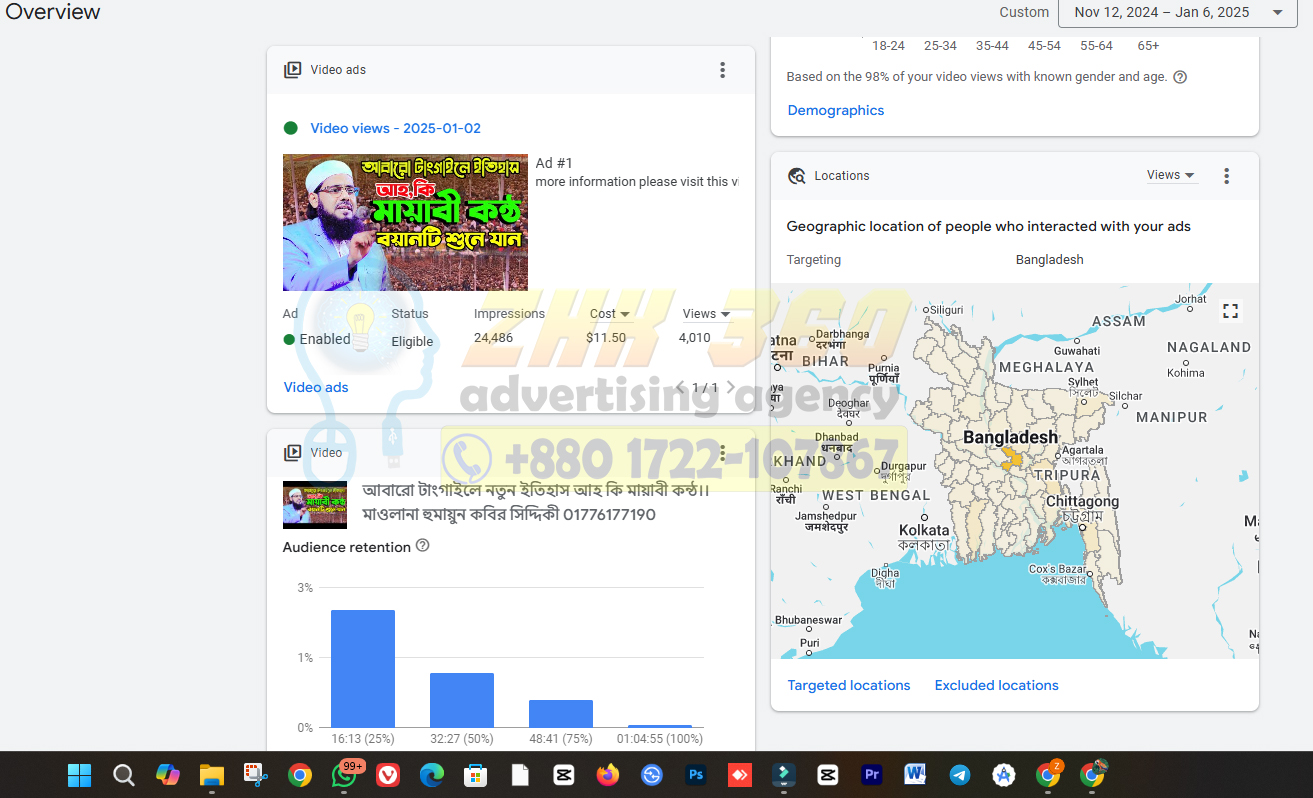
Task: Click the ad video thumbnail image
Action: pos(405,222)
